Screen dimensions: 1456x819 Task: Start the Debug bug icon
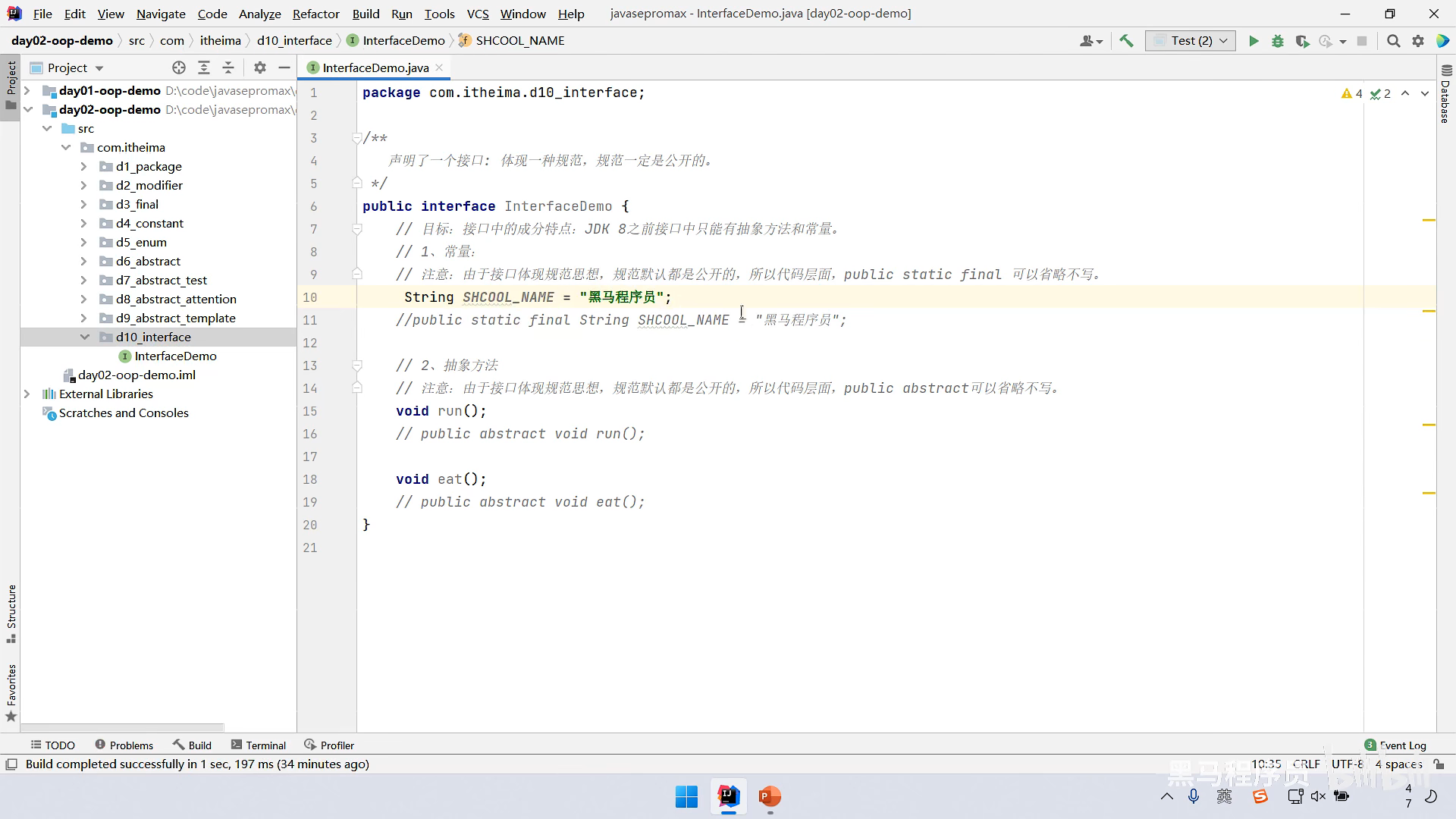1278,41
